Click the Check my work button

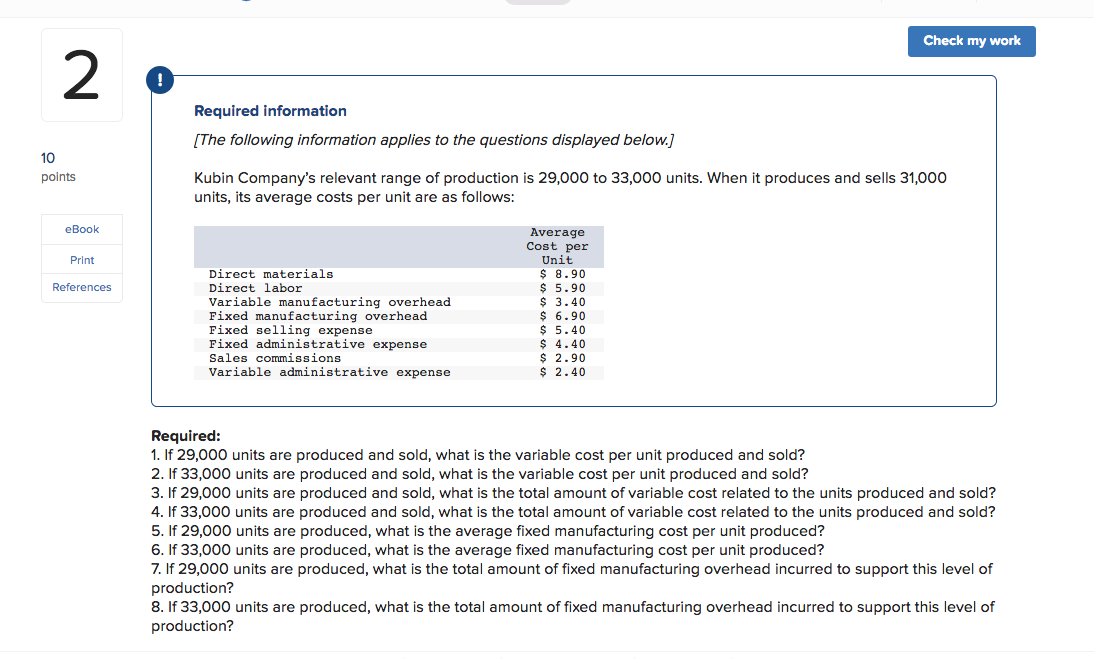(971, 41)
